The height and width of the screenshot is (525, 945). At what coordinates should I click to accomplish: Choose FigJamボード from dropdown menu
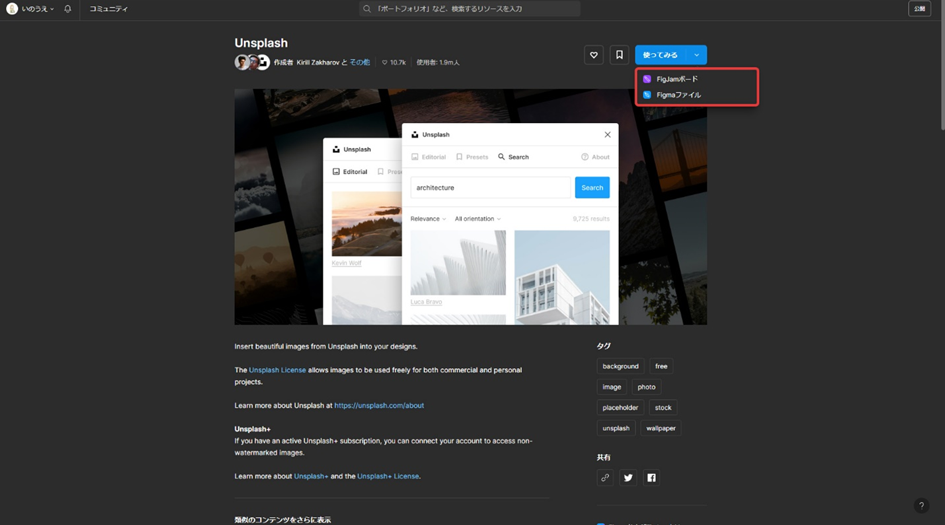tap(697, 79)
